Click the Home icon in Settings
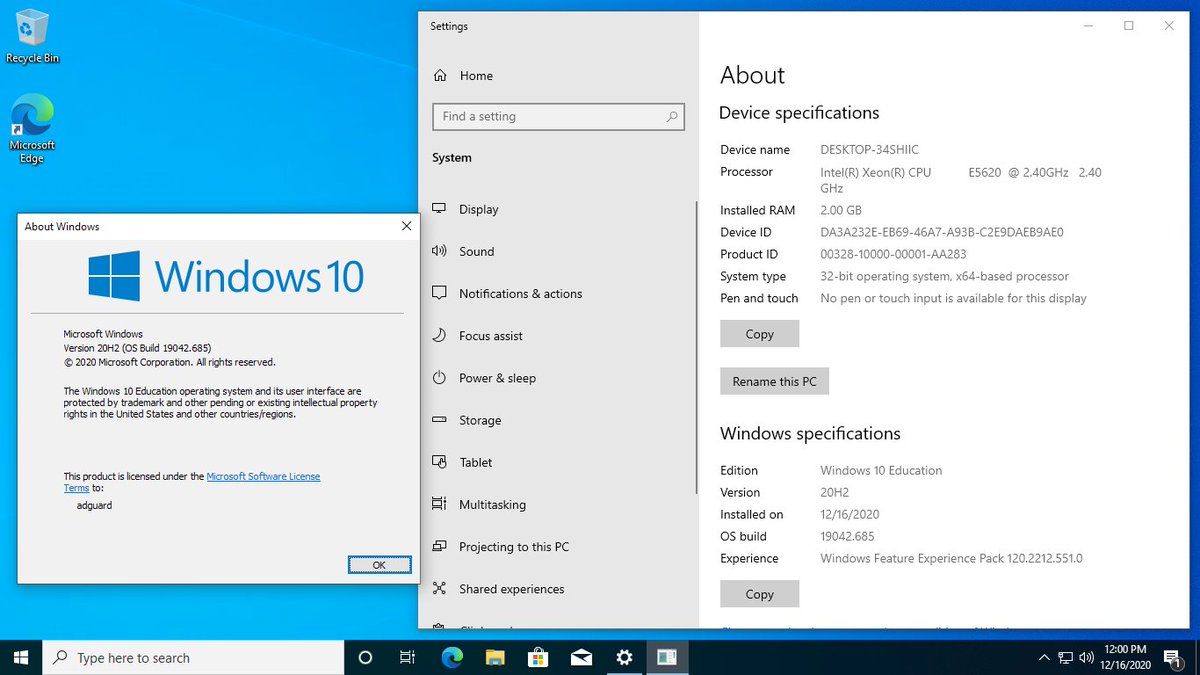1200x675 pixels. point(440,76)
